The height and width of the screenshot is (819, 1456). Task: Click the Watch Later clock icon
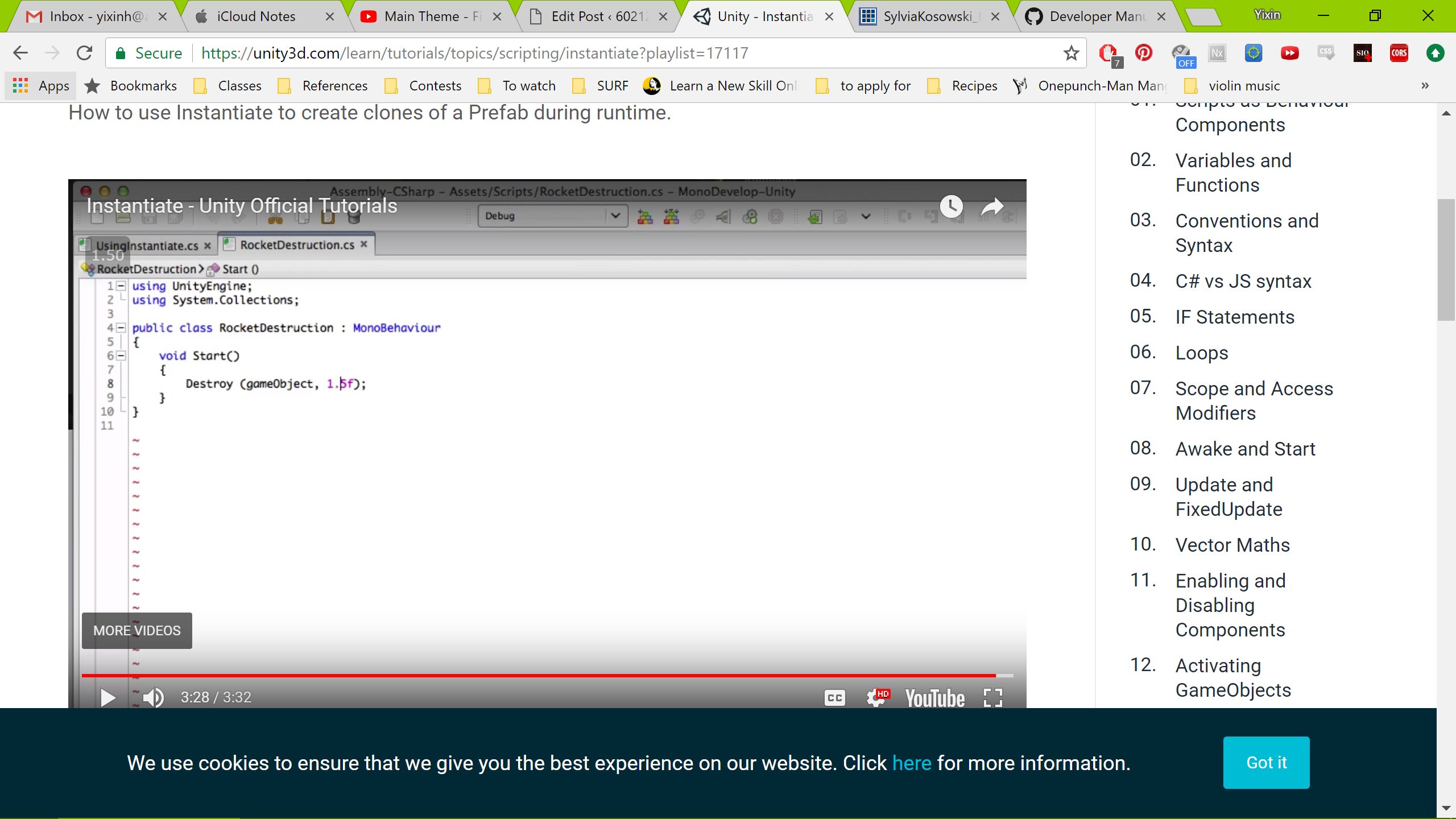click(x=951, y=206)
